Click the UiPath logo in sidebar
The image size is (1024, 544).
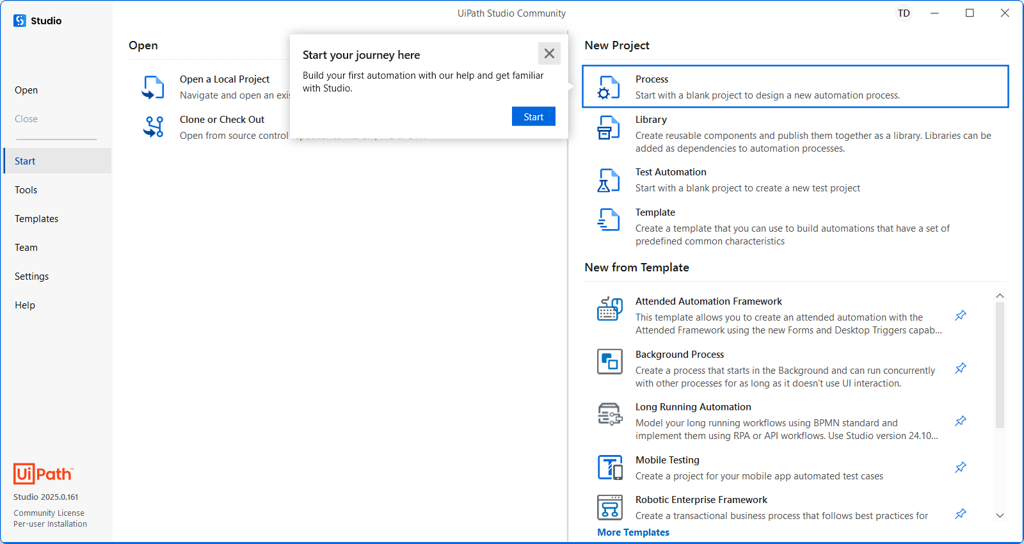pyautogui.click(x=43, y=475)
